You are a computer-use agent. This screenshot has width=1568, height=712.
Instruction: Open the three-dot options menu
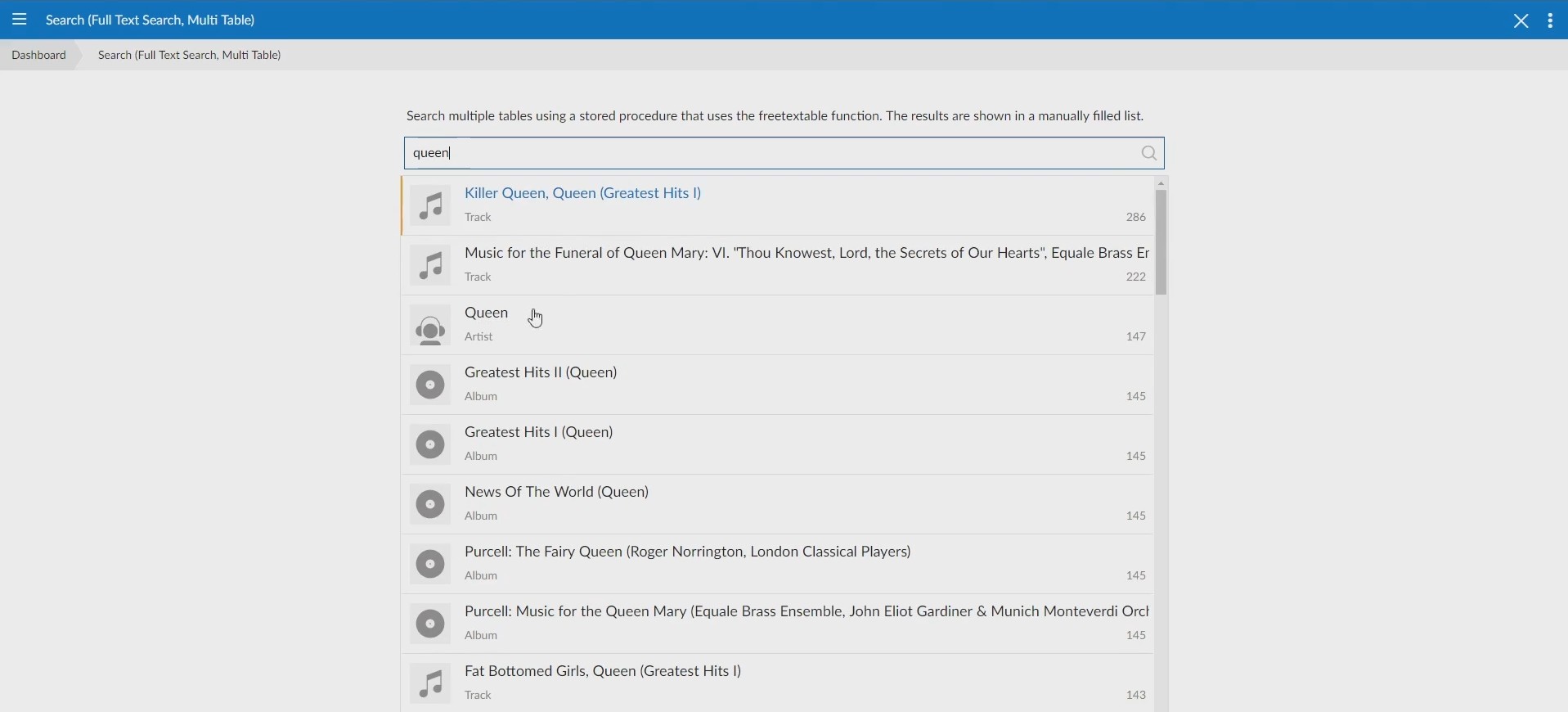1551,21
